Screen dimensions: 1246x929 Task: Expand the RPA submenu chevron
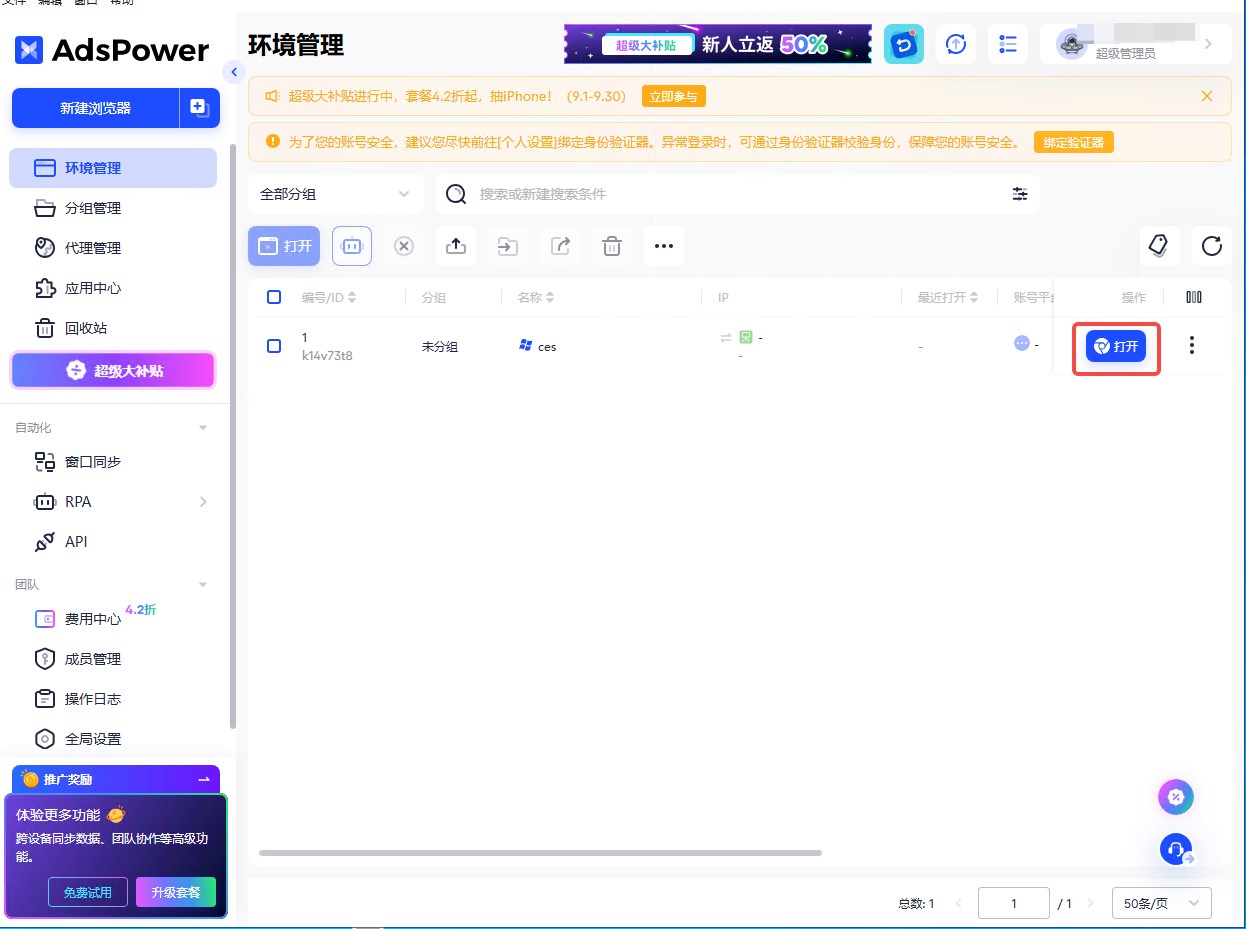click(x=203, y=502)
